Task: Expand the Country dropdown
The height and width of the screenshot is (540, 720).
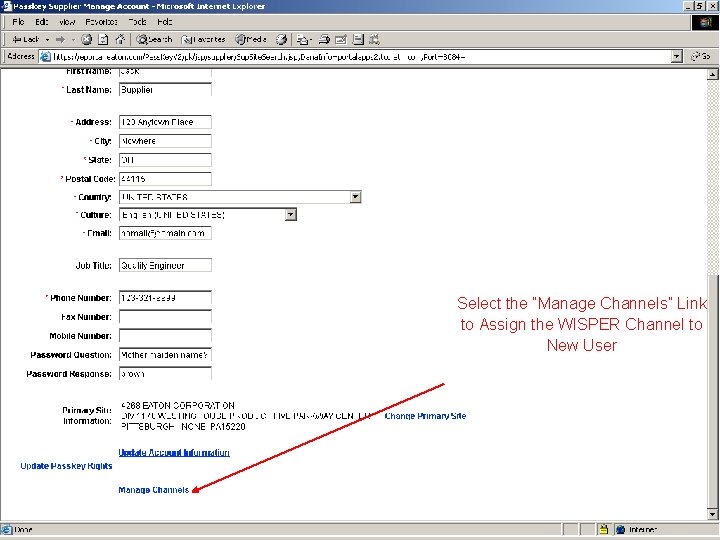Action: click(355, 197)
